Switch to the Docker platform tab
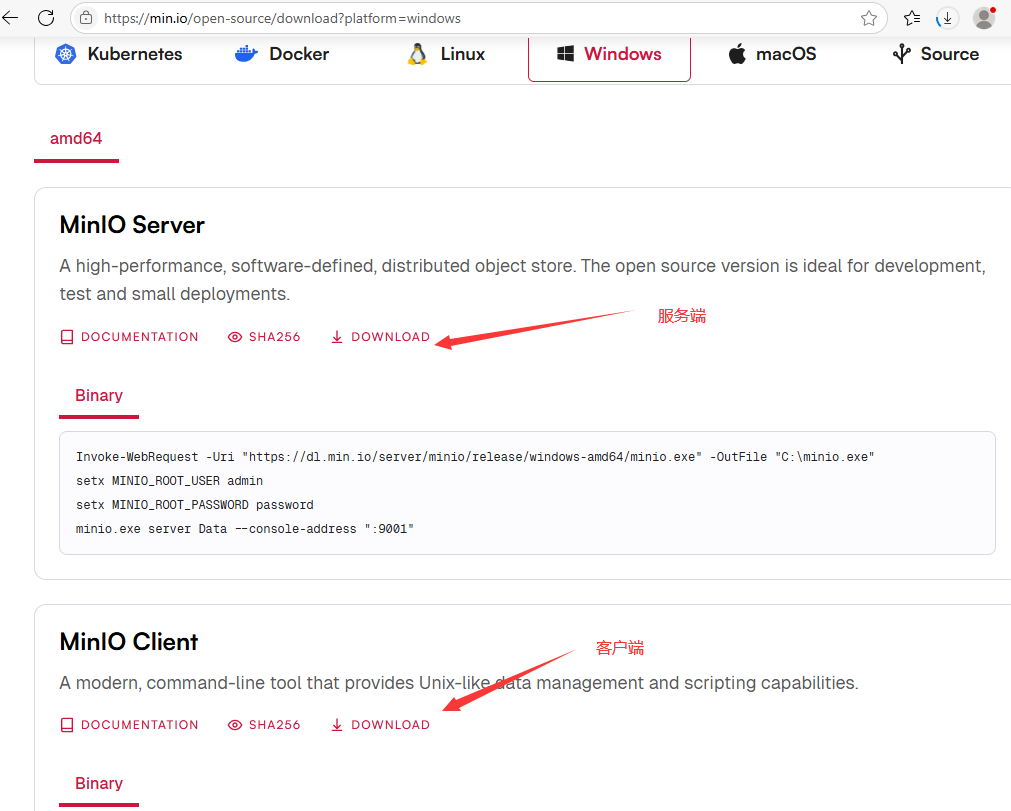 [282, 54]
